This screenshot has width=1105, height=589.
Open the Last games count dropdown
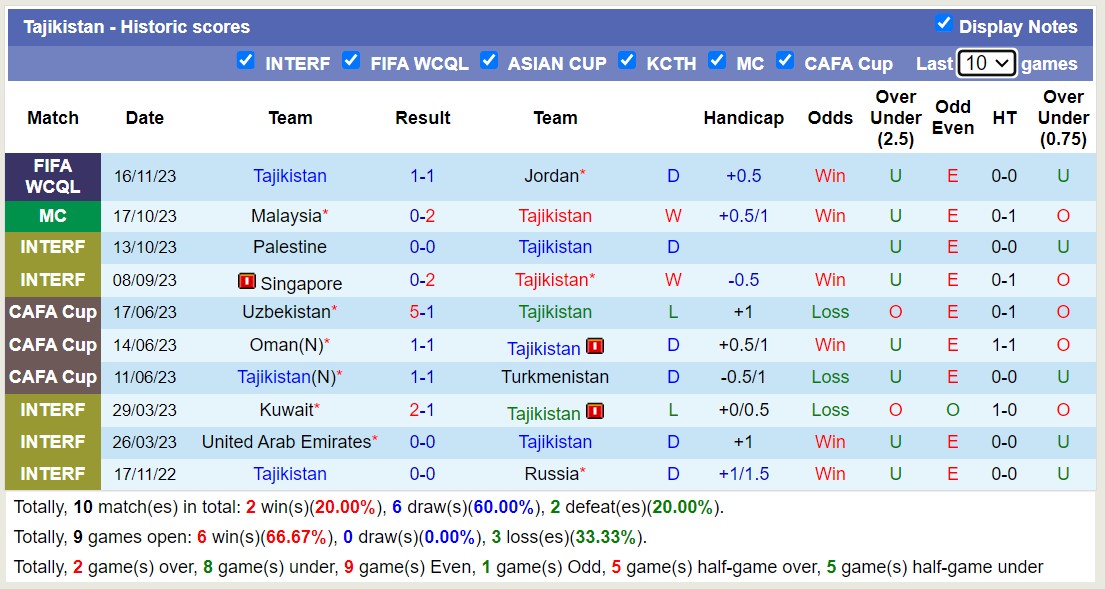click(986, 63)
